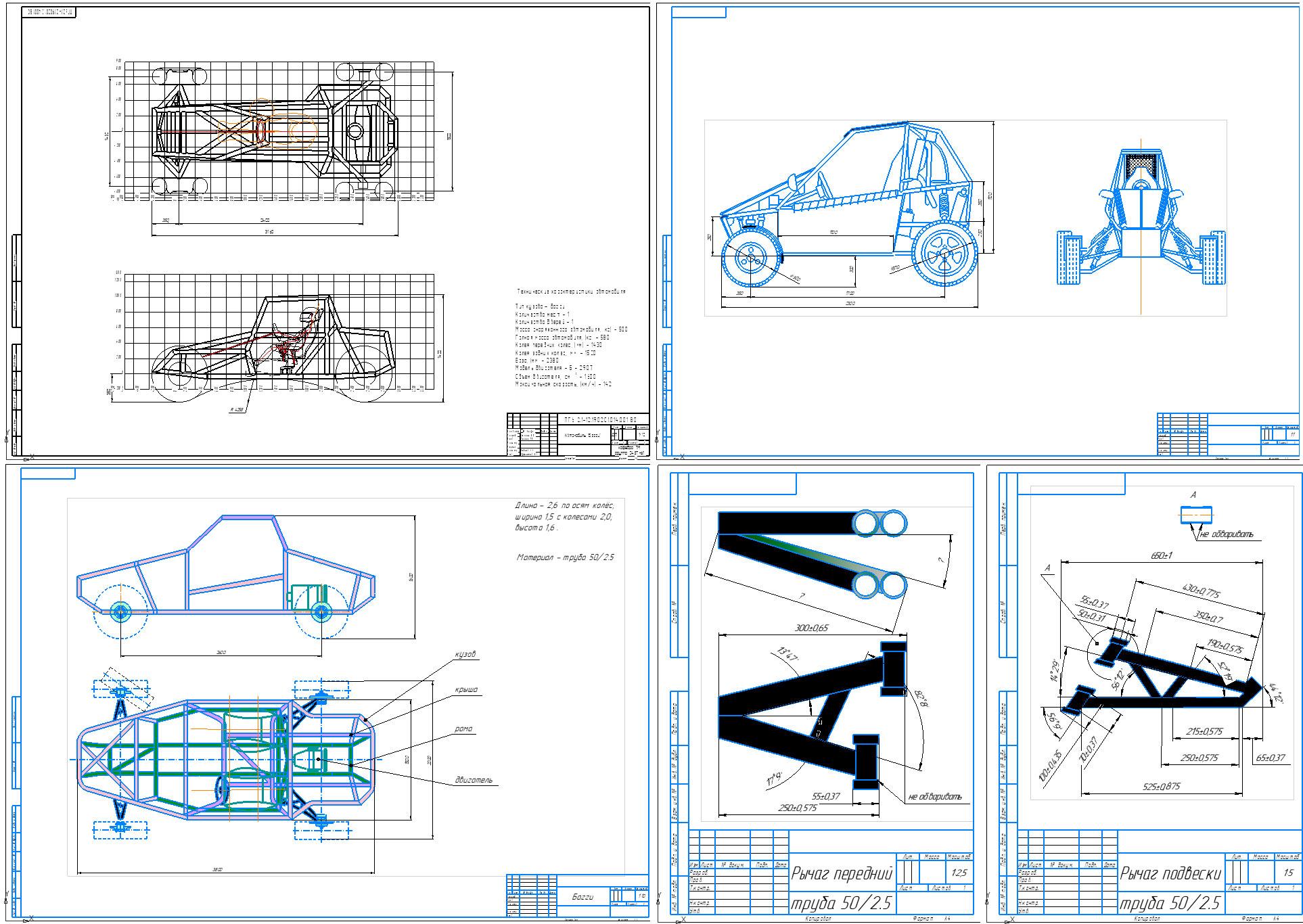1303x924 pixels.
Task: Select the 'рама' callout label
Action: pos(463,729)
